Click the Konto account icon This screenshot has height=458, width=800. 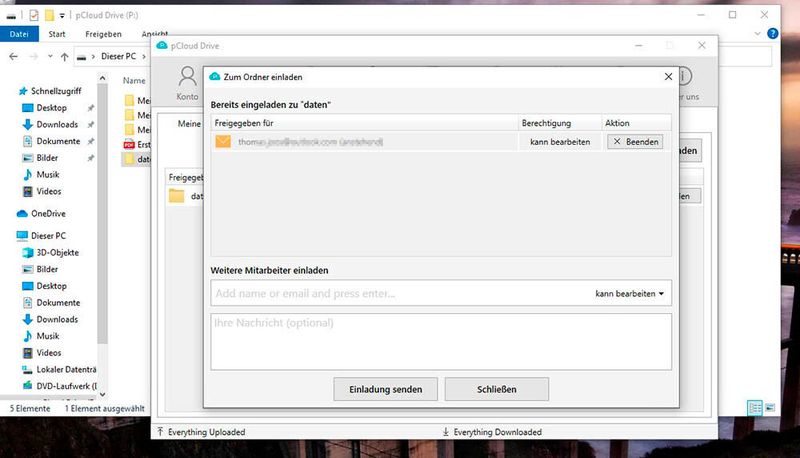click(x=187, y=79)
